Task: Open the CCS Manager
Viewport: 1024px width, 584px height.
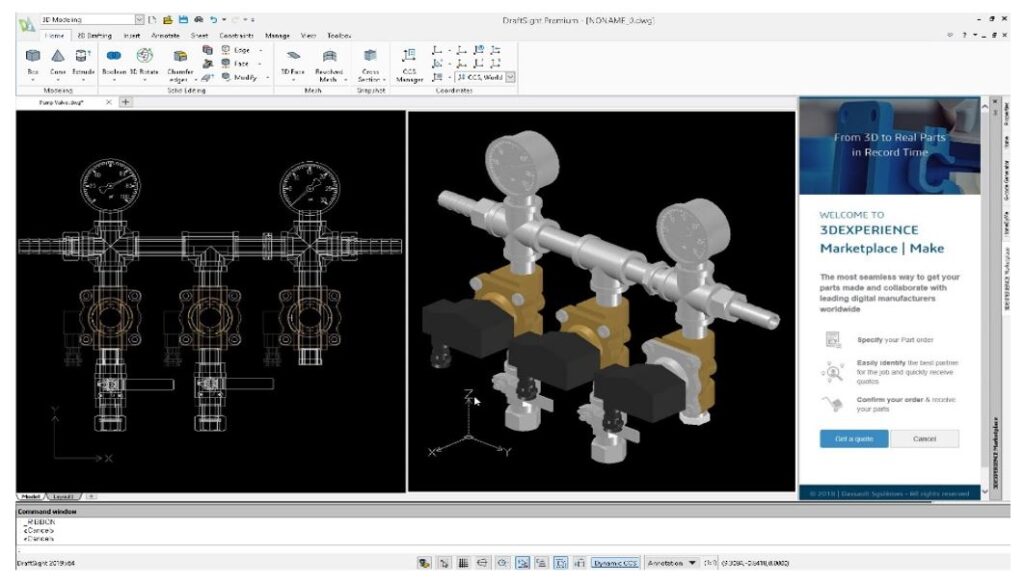Action: pyautogui.click(x=409, y=63)
